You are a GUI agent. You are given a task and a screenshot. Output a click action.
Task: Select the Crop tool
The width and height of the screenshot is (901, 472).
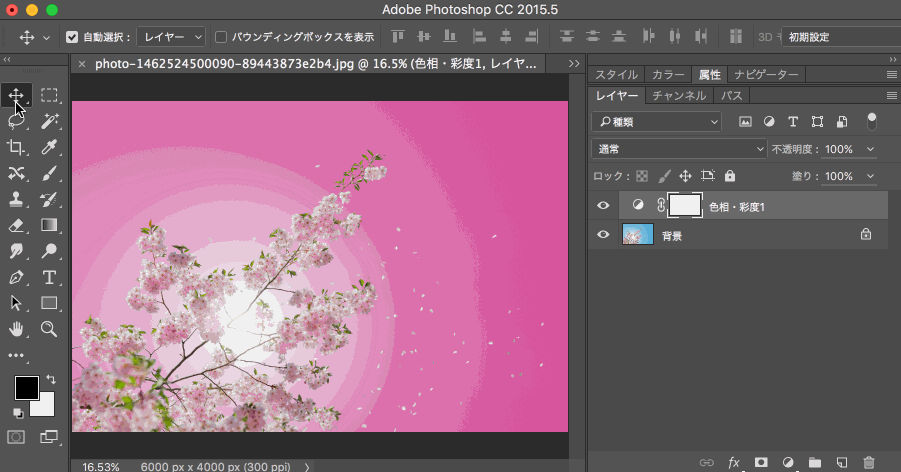click(17, 147)
